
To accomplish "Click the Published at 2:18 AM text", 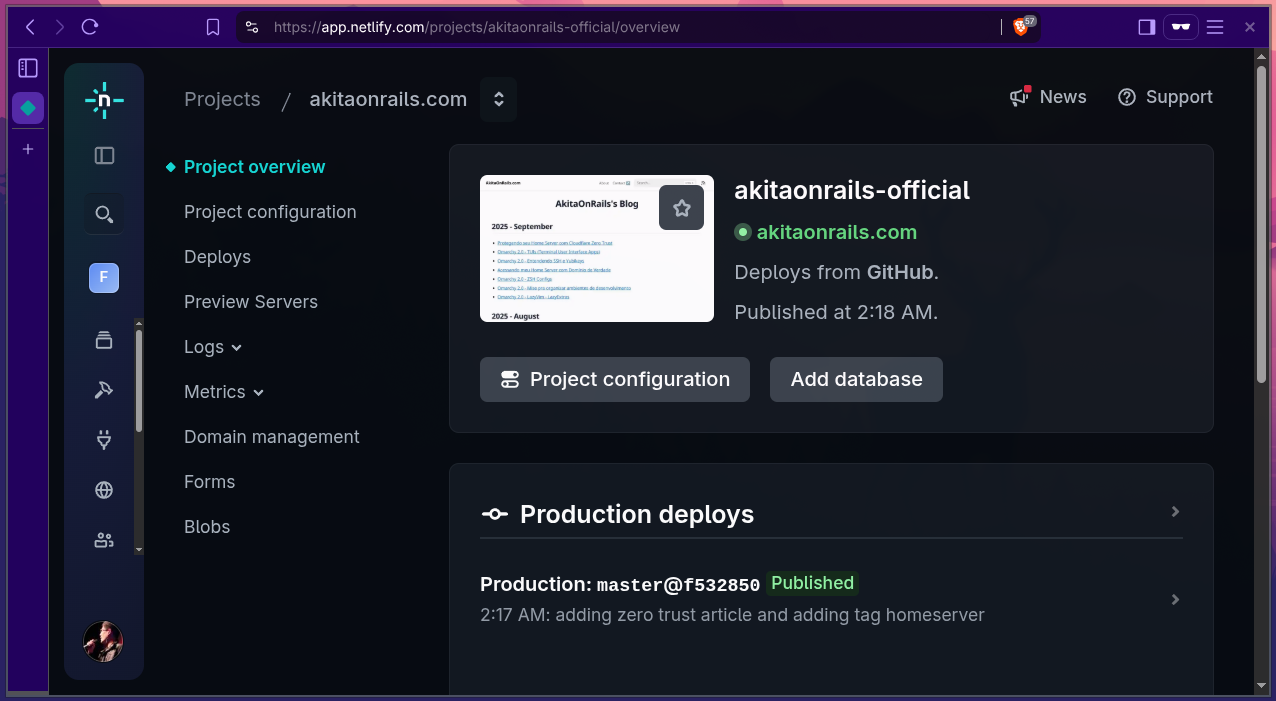I will click(x=836, y=312).
